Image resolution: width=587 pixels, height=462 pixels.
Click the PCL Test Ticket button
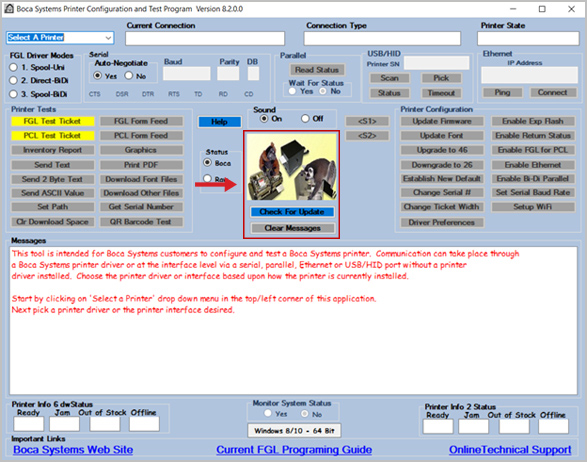[x=52, y=136]
